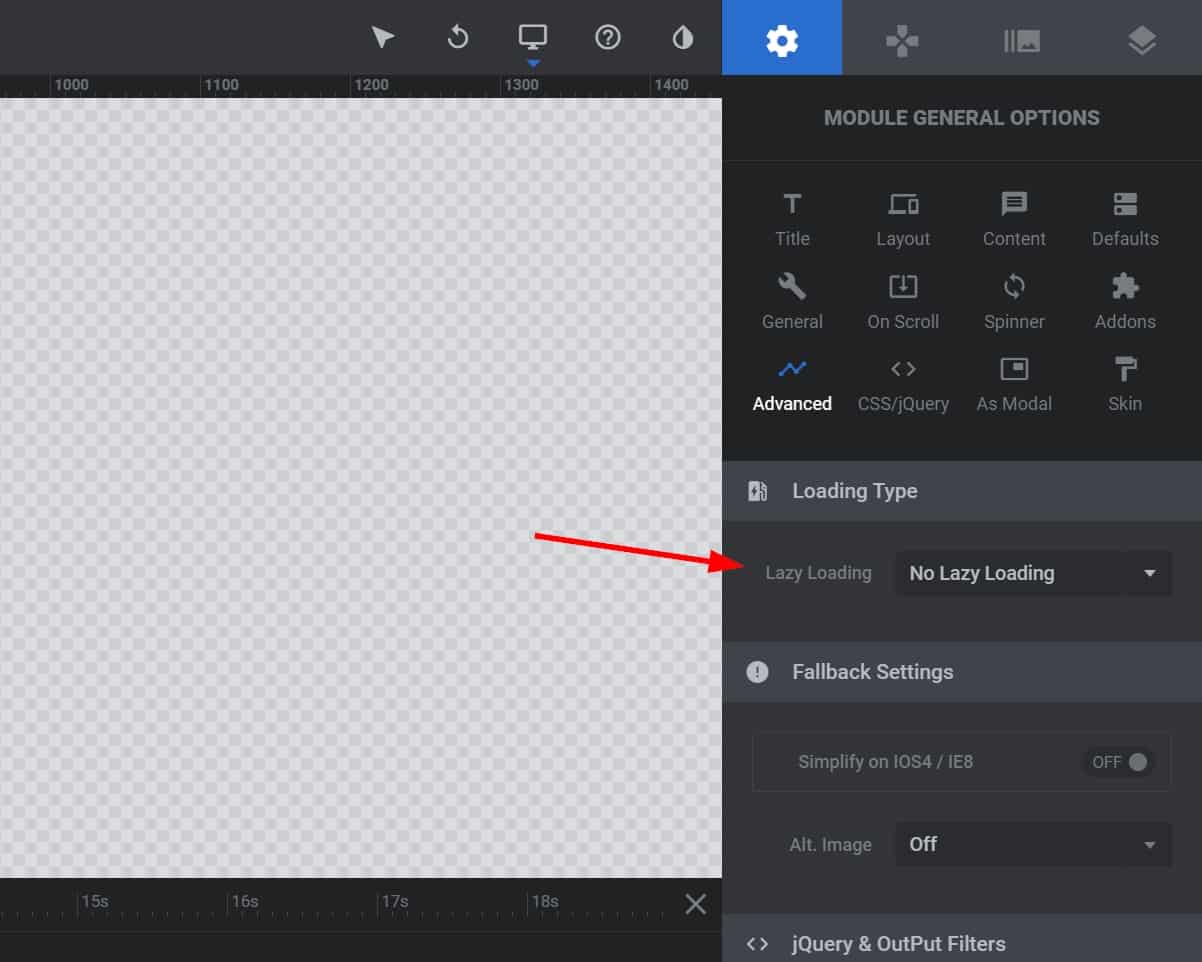Image resolution: width=1202 pixels, height=962 pixels.
Task: Open the help question mark icon
Action: pyautogui.click(x=608, y=38)
